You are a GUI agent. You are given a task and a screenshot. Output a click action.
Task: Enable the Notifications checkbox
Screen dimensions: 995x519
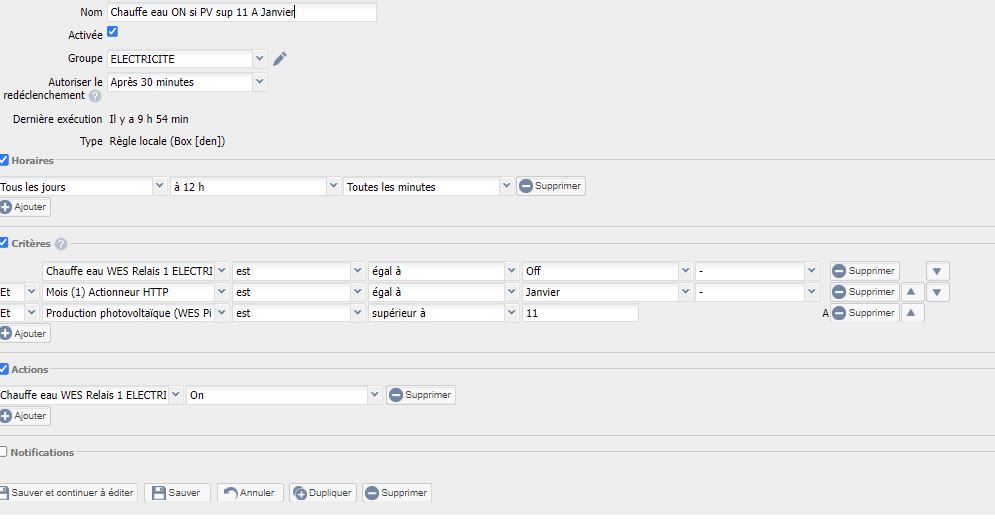[4, 452]
